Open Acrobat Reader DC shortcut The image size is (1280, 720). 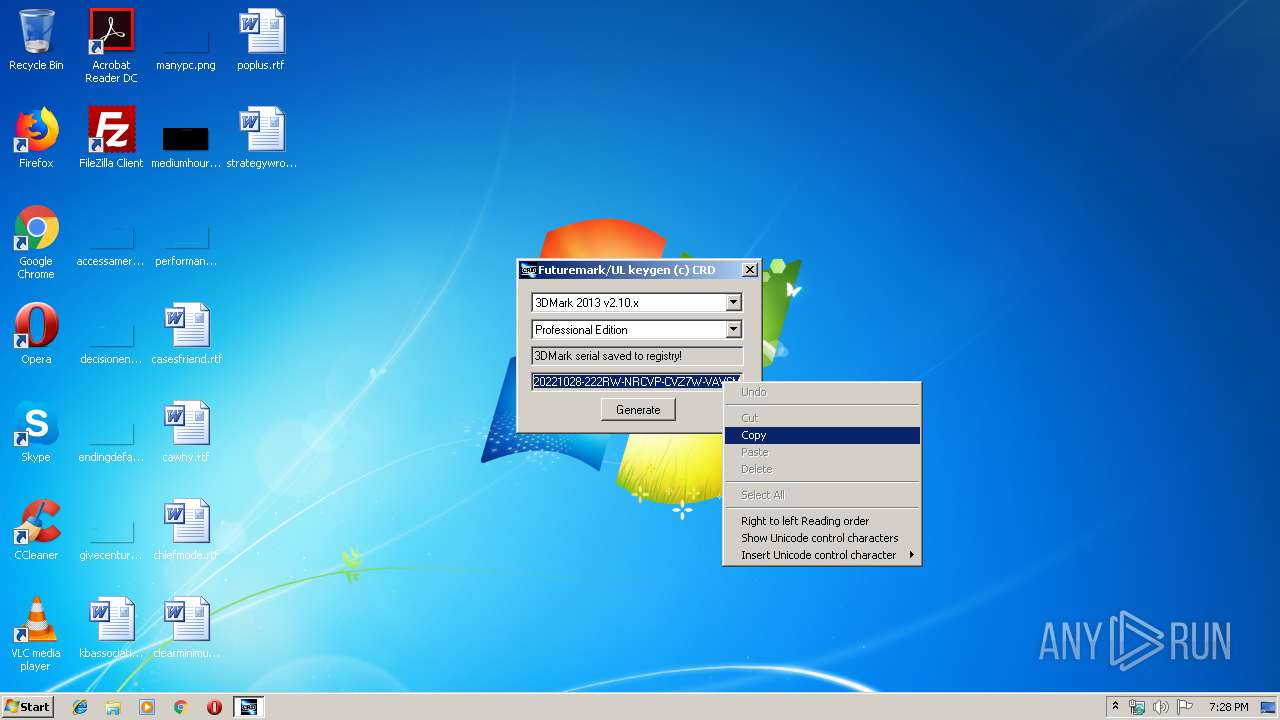tap(111, 46)
